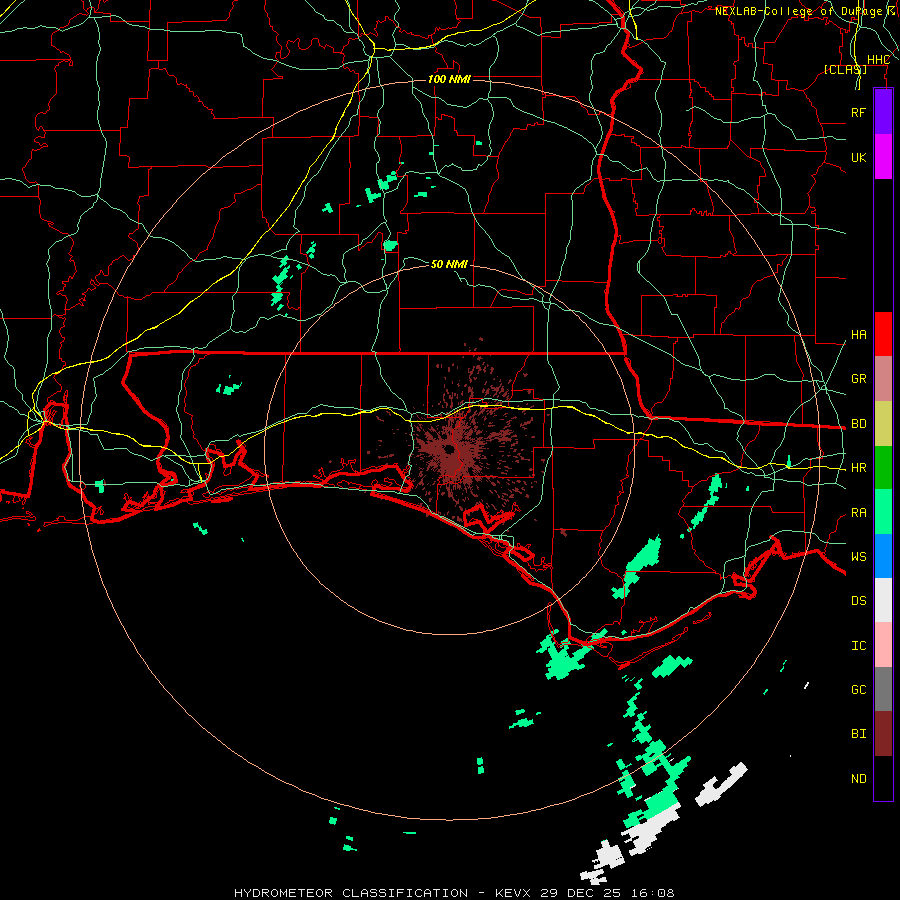Image resolution: width=900 pixels, height=900 pixels.
Task: Click the BI brown legend swatch
Action: [x=883, y=734]
